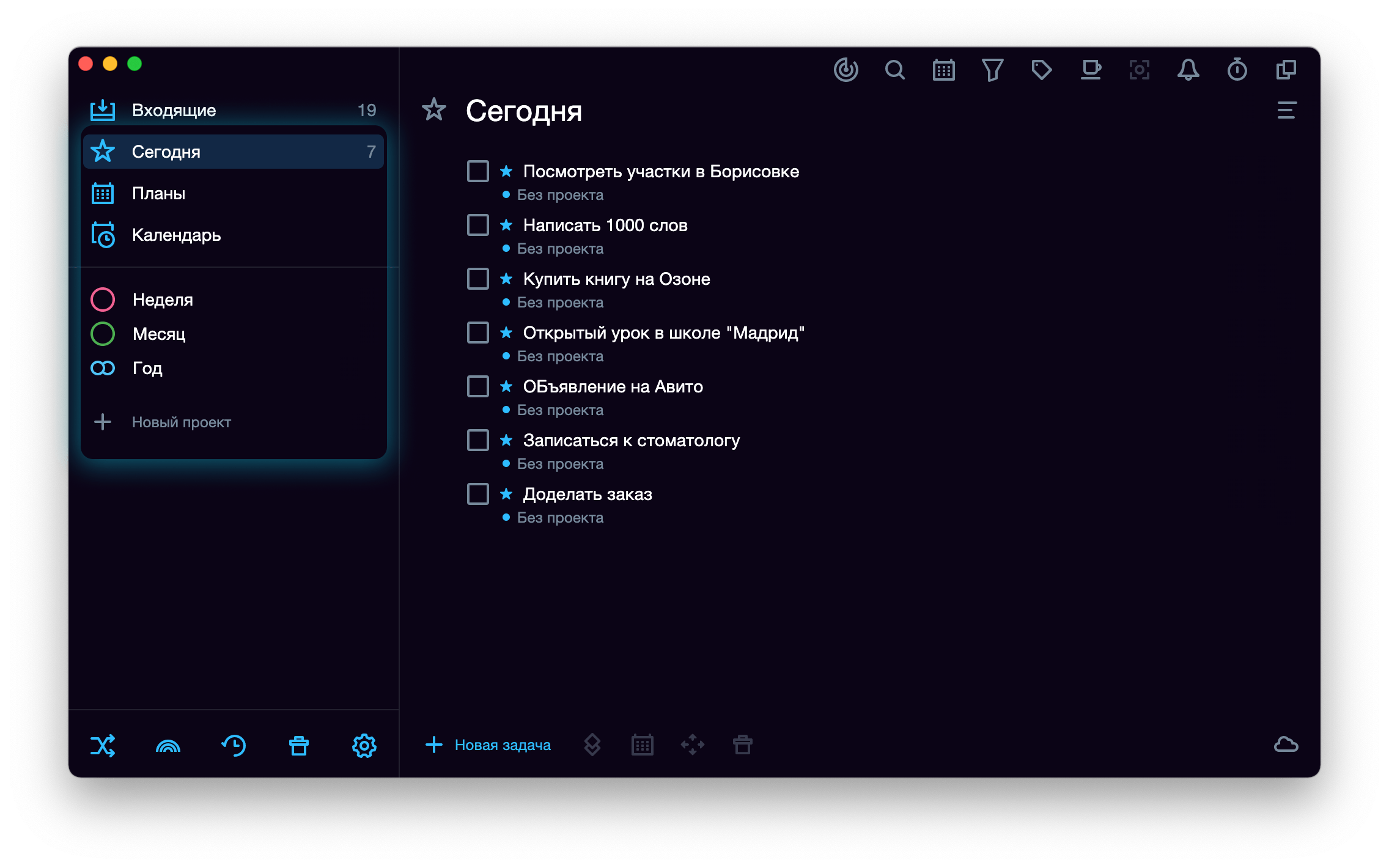Toggle star on Написать 1000 слов task
The height and width of the screenshot is (868, 1389).
[x=506, y=225]
